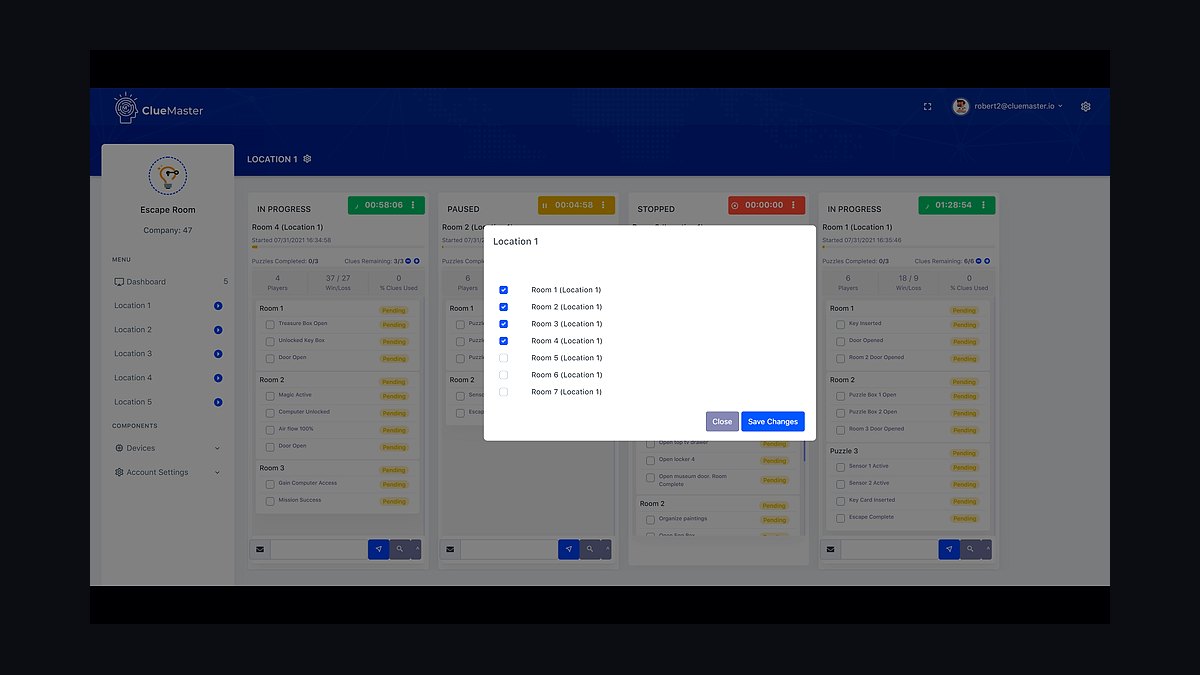Image resolution: width=1200 pixels, height=675 pixels.
Task: Toggle fullscreen icon in header
Action: pos(927,106)
